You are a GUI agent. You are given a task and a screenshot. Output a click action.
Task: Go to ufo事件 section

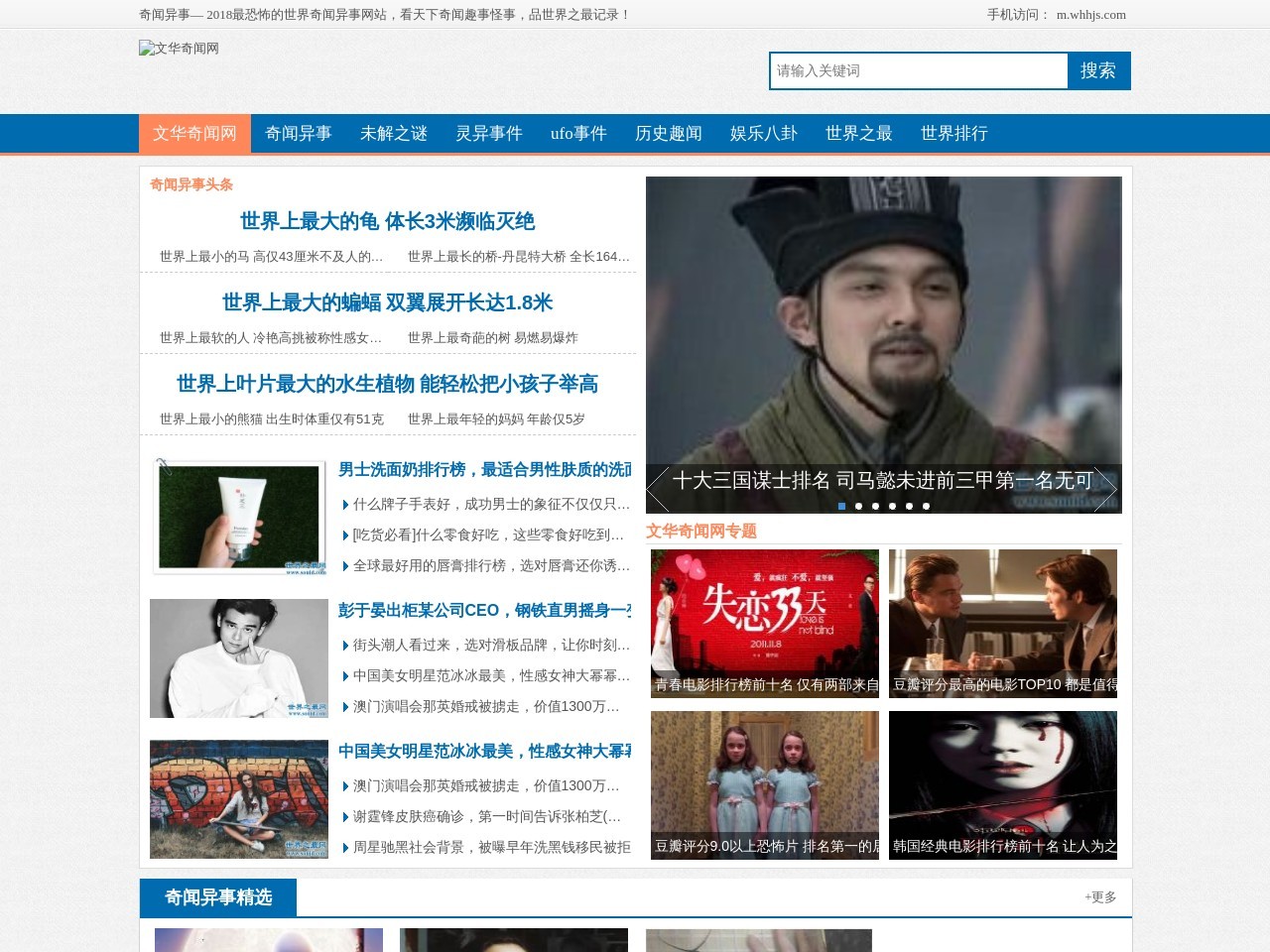tap(578, 133)
